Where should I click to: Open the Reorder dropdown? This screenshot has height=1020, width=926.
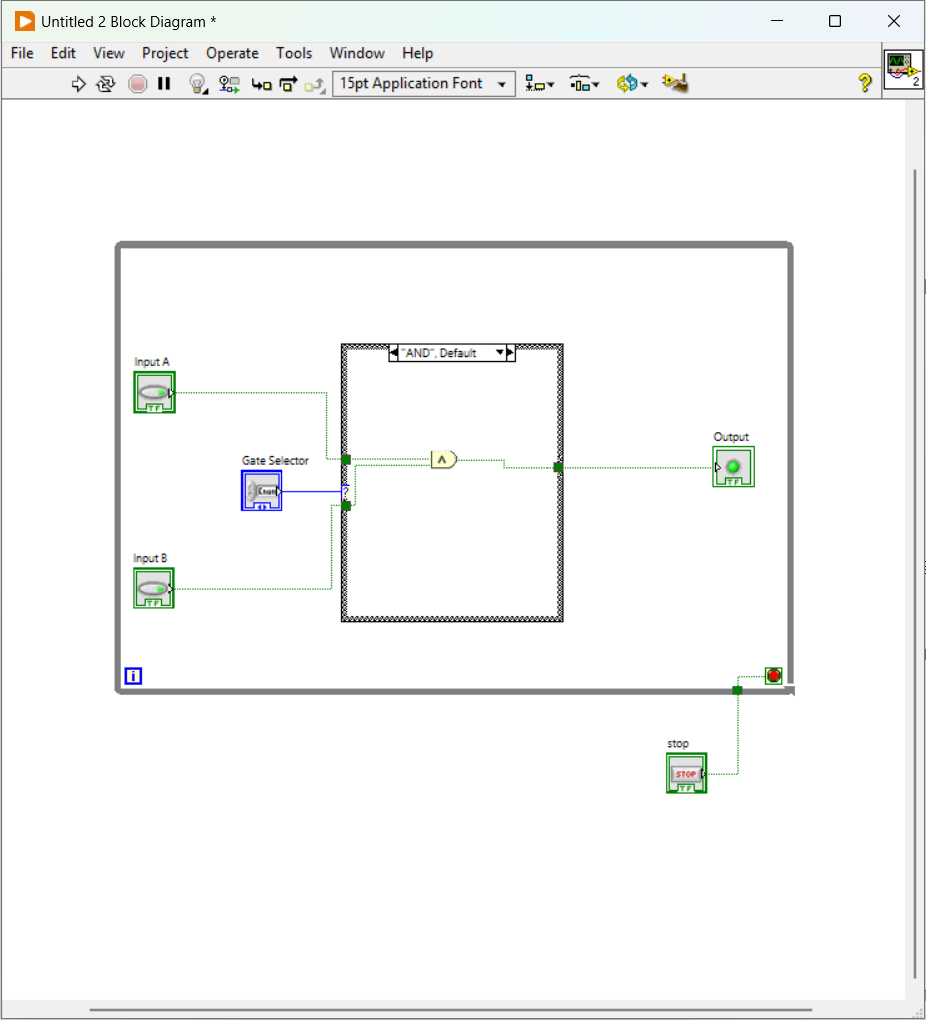(632, 84)
